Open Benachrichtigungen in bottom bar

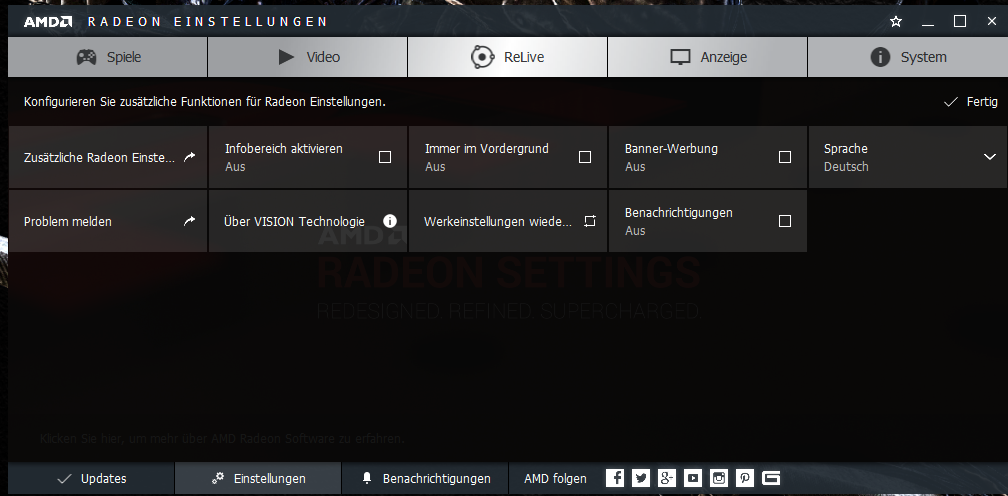click(x=425, y=479)
